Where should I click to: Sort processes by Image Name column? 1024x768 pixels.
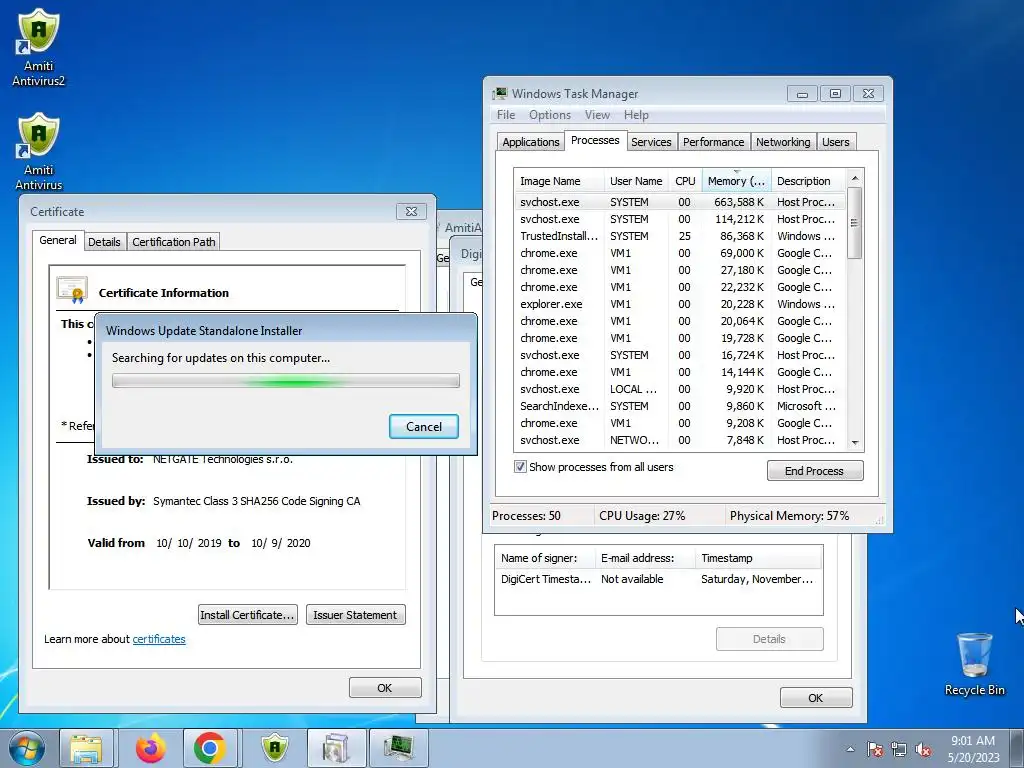[559, 181]
